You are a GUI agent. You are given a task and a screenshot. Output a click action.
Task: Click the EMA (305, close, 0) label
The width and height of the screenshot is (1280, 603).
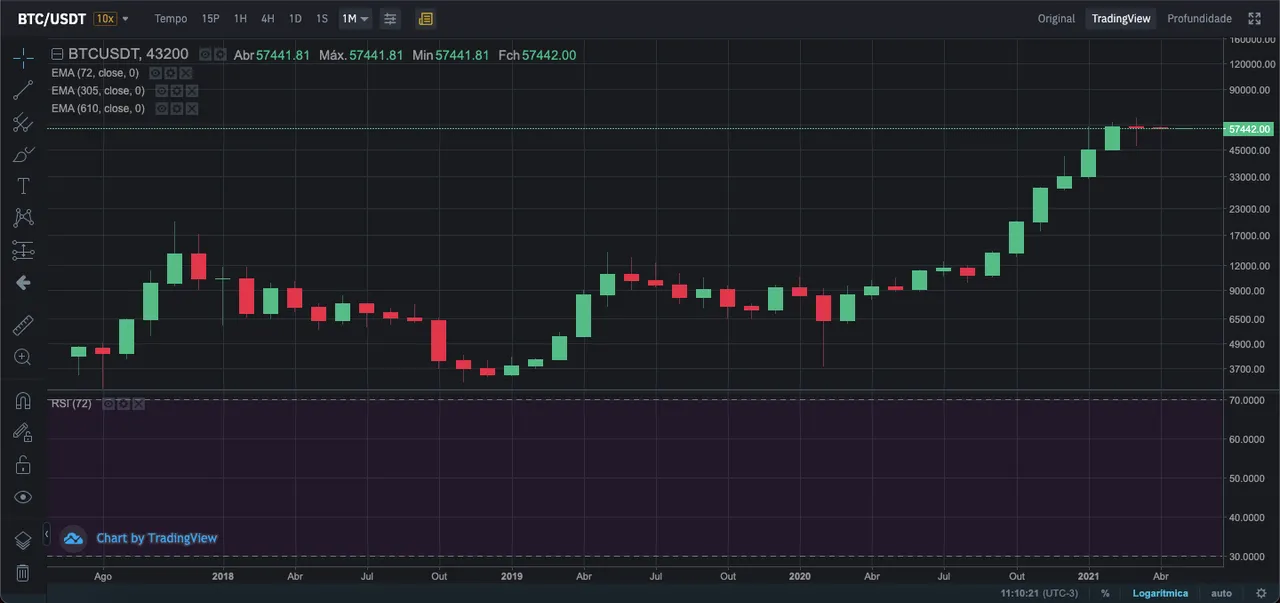click(98, 91)
